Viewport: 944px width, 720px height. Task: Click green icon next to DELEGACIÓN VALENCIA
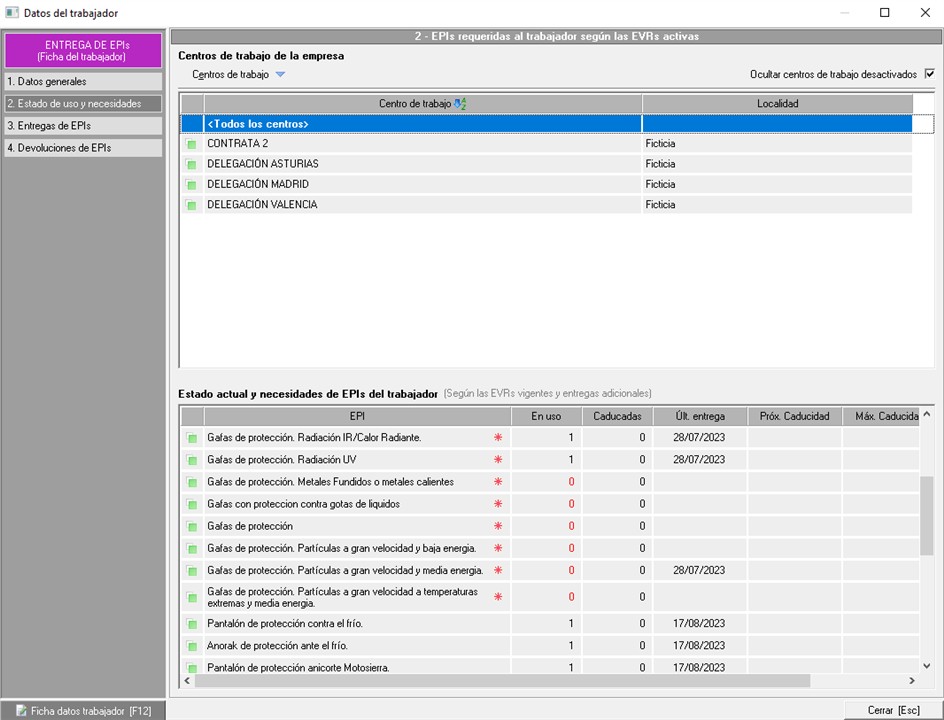pyautogui.click(x=191, y=205)
